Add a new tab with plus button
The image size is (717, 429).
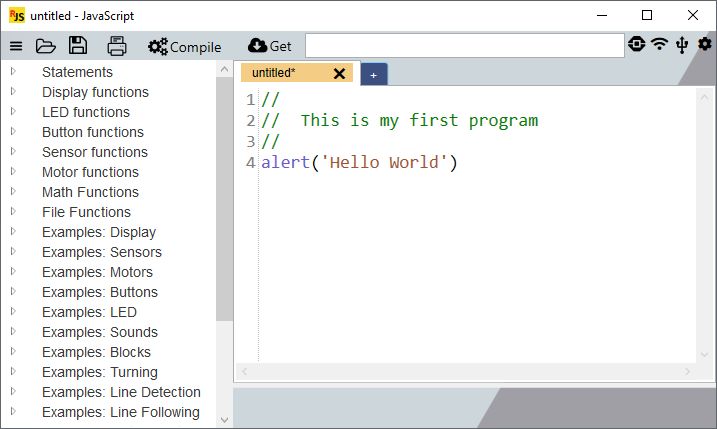point(374,75)
